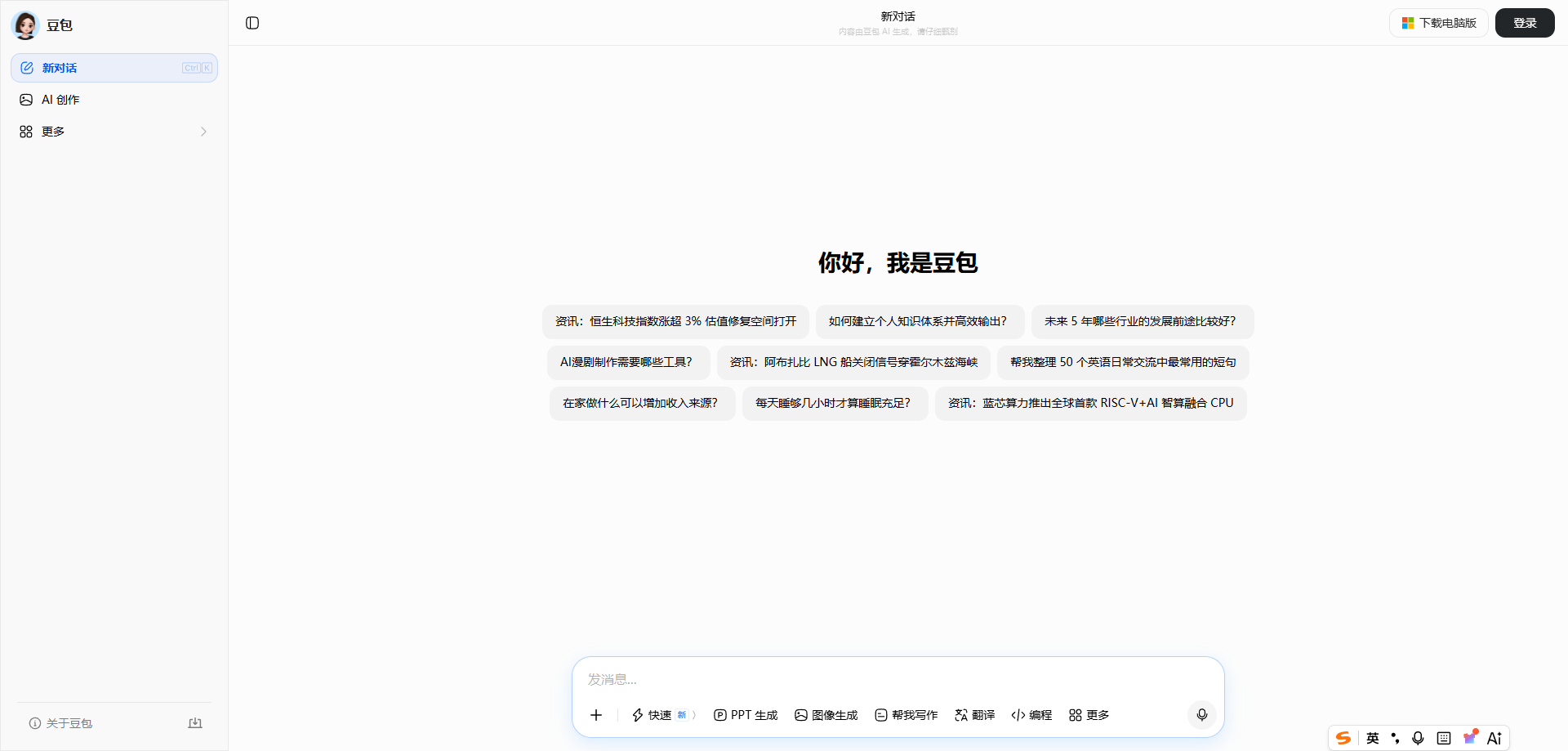Select suggestion 在家做什么可以增加收入来源
The width and height of the screenshot is (1568, 751).
coord(643,404)
